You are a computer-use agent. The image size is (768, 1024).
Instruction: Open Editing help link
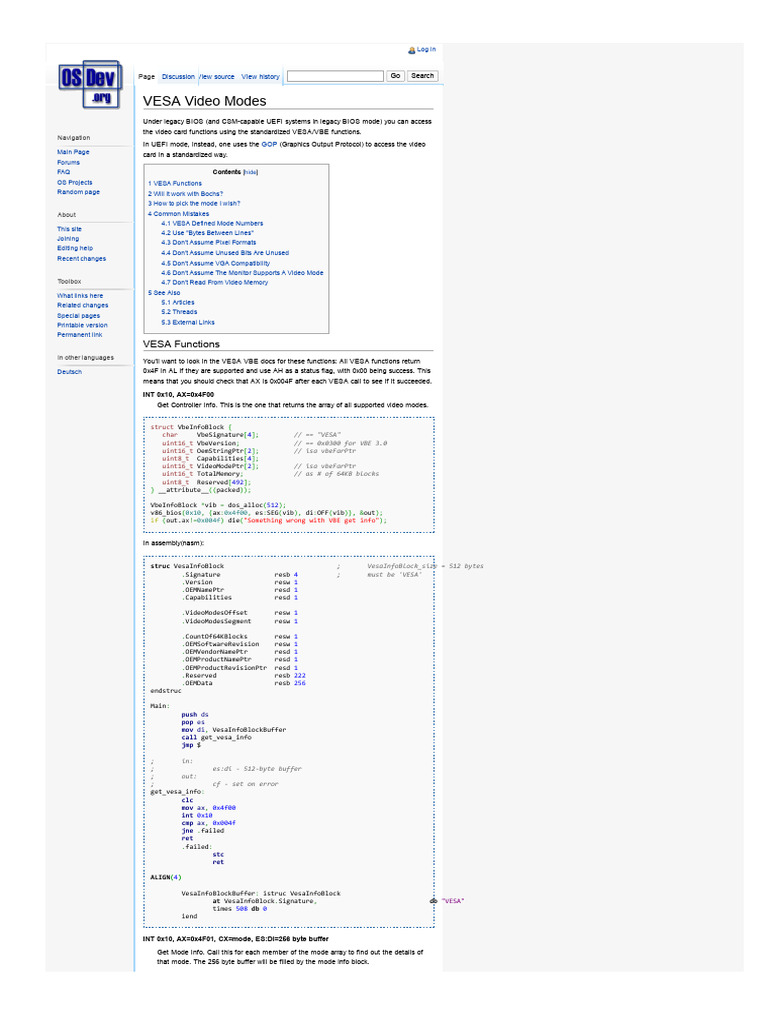pos(75,249)
